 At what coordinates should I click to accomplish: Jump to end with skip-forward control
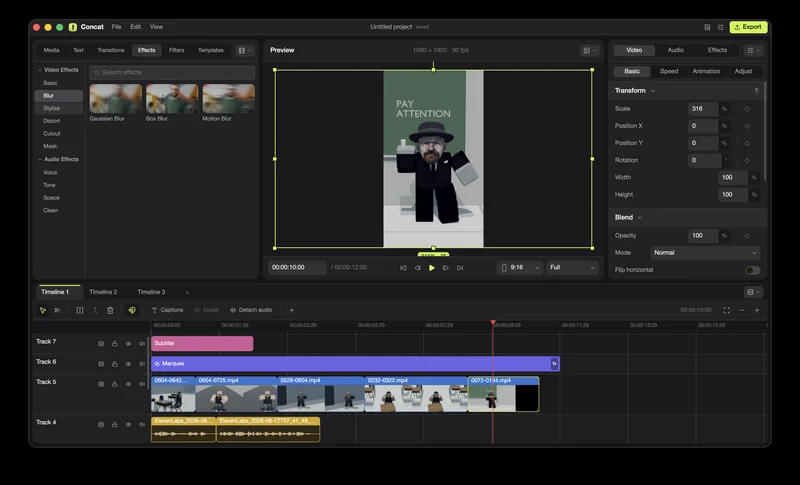pyautogui.click(x=460, y=268)
